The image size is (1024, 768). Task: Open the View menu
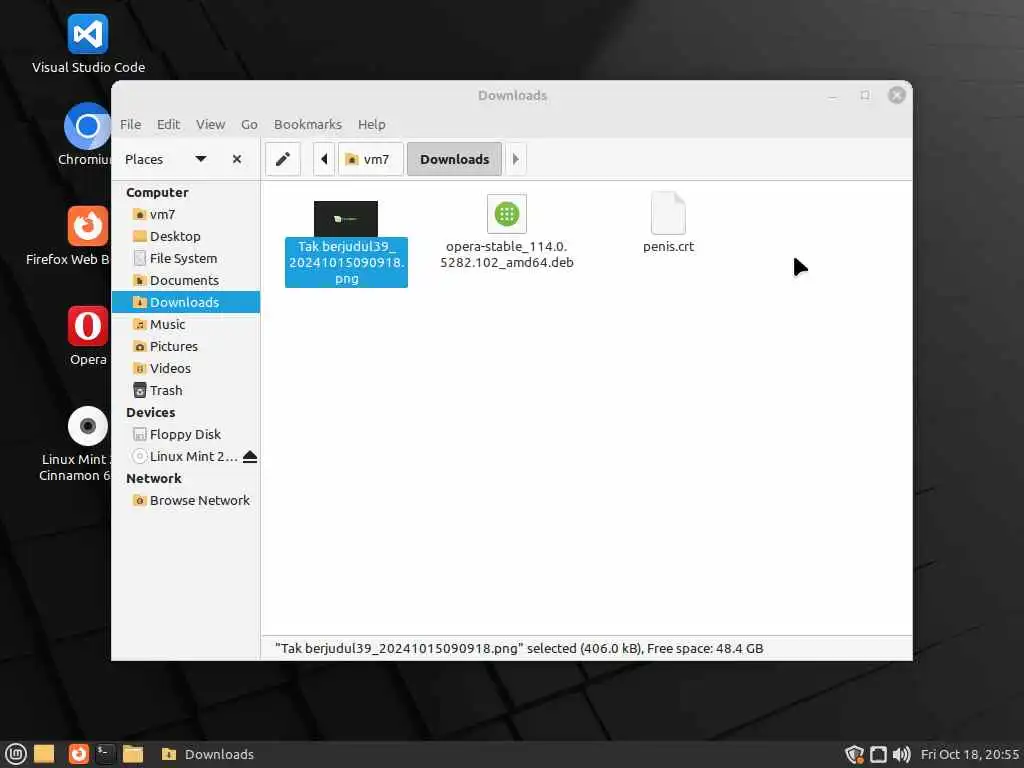pyautogui.click(x=210, y=124)
